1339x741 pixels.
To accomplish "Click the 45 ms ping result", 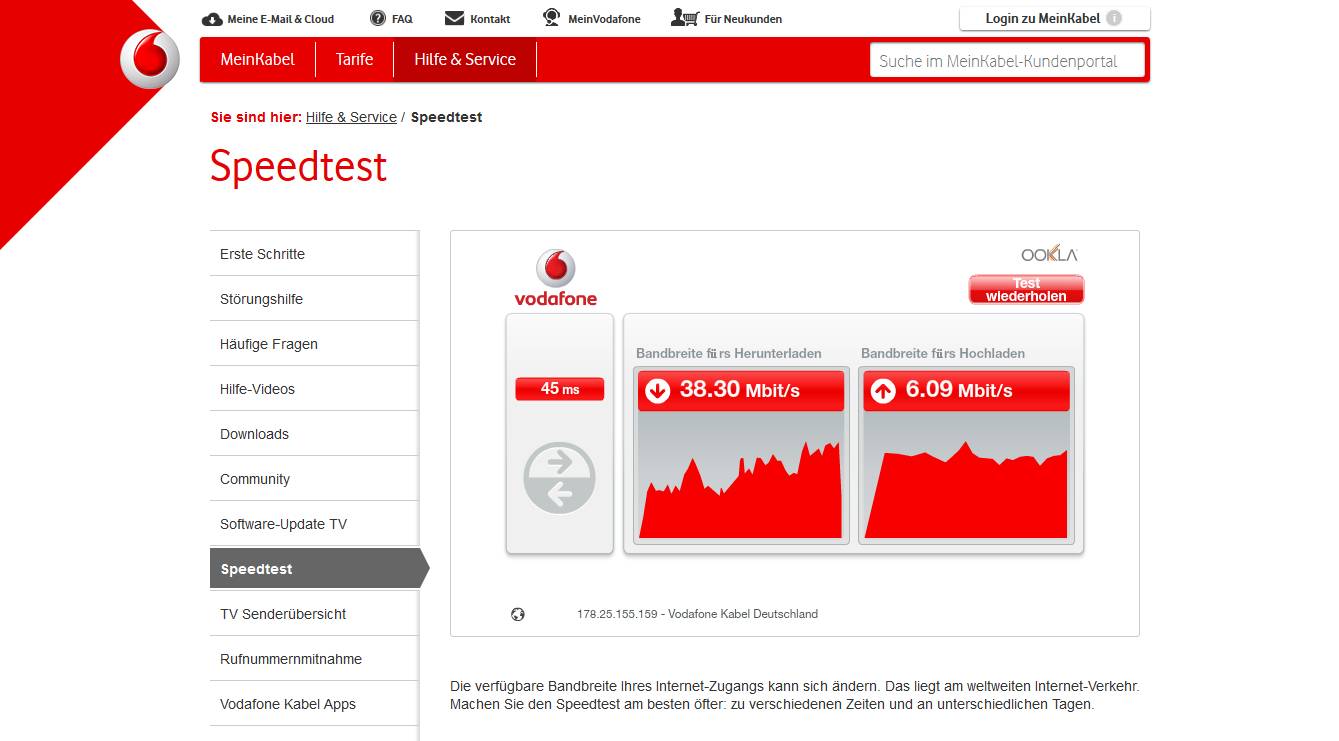I will 560,389.
